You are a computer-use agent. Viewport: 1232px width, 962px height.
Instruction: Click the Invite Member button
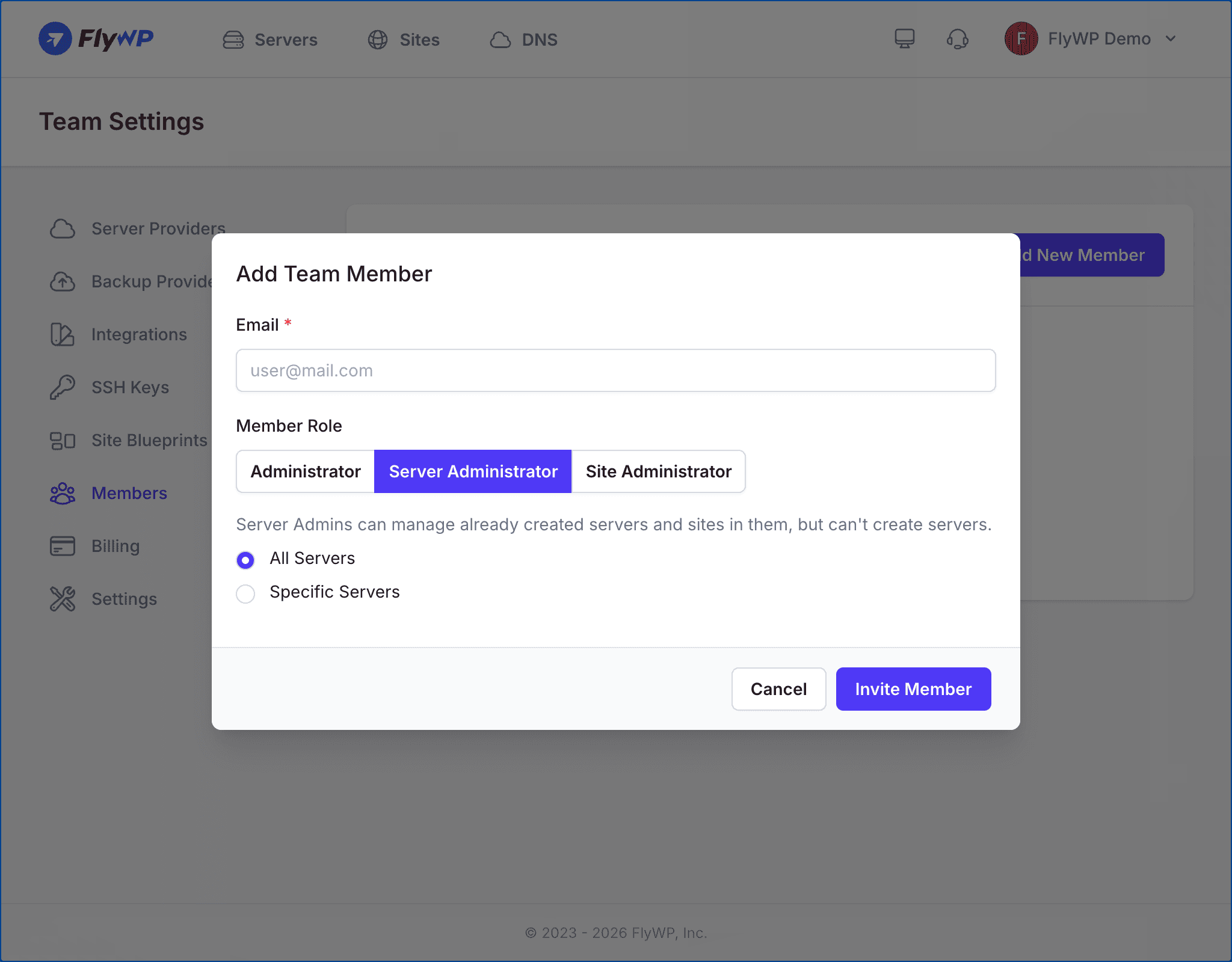tap(914, 689)
